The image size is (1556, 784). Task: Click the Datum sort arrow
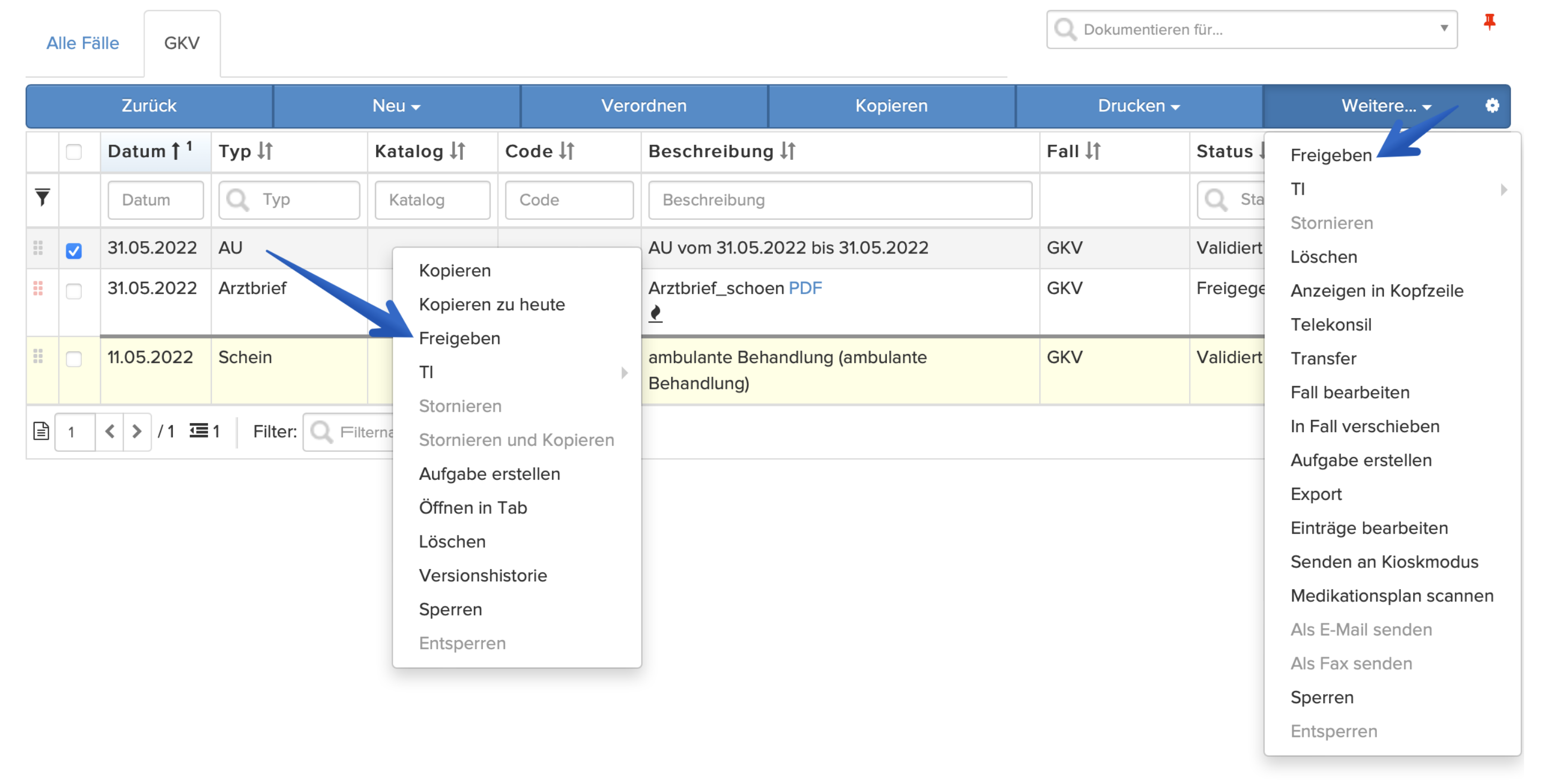click(x=175, y=151)
